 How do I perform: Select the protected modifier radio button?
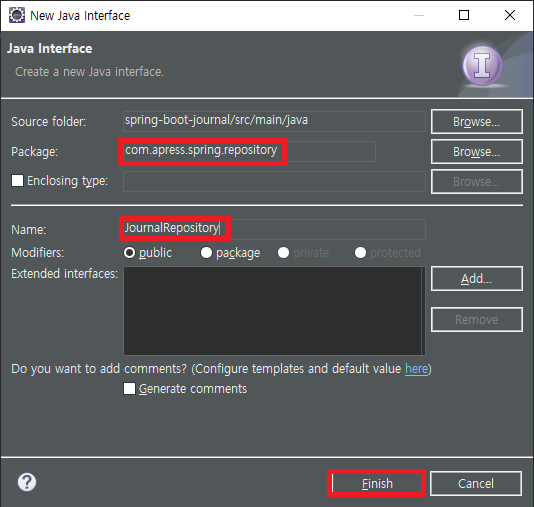tap(360, 253)
